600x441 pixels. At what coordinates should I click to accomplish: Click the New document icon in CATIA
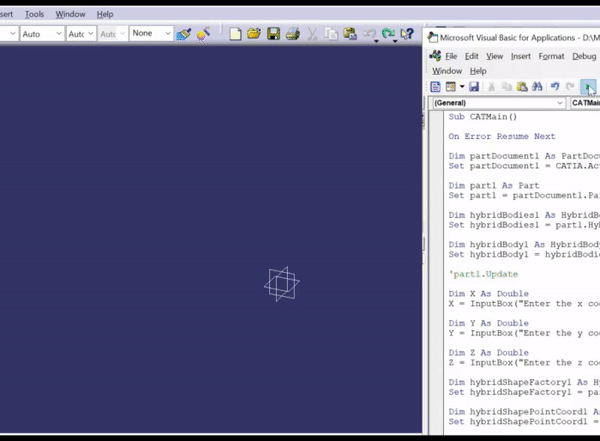[235, 34]
